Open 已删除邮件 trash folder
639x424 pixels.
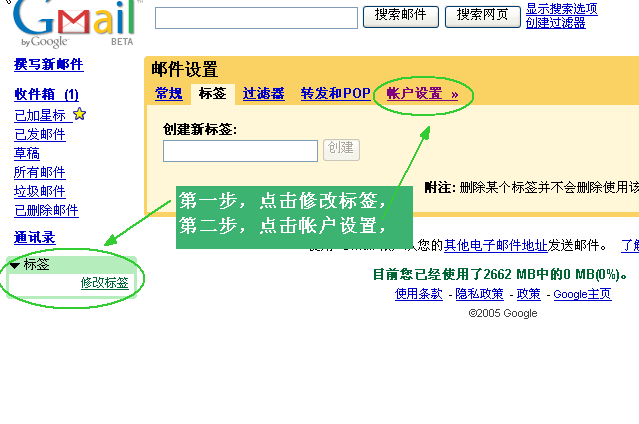pos(46,210)
